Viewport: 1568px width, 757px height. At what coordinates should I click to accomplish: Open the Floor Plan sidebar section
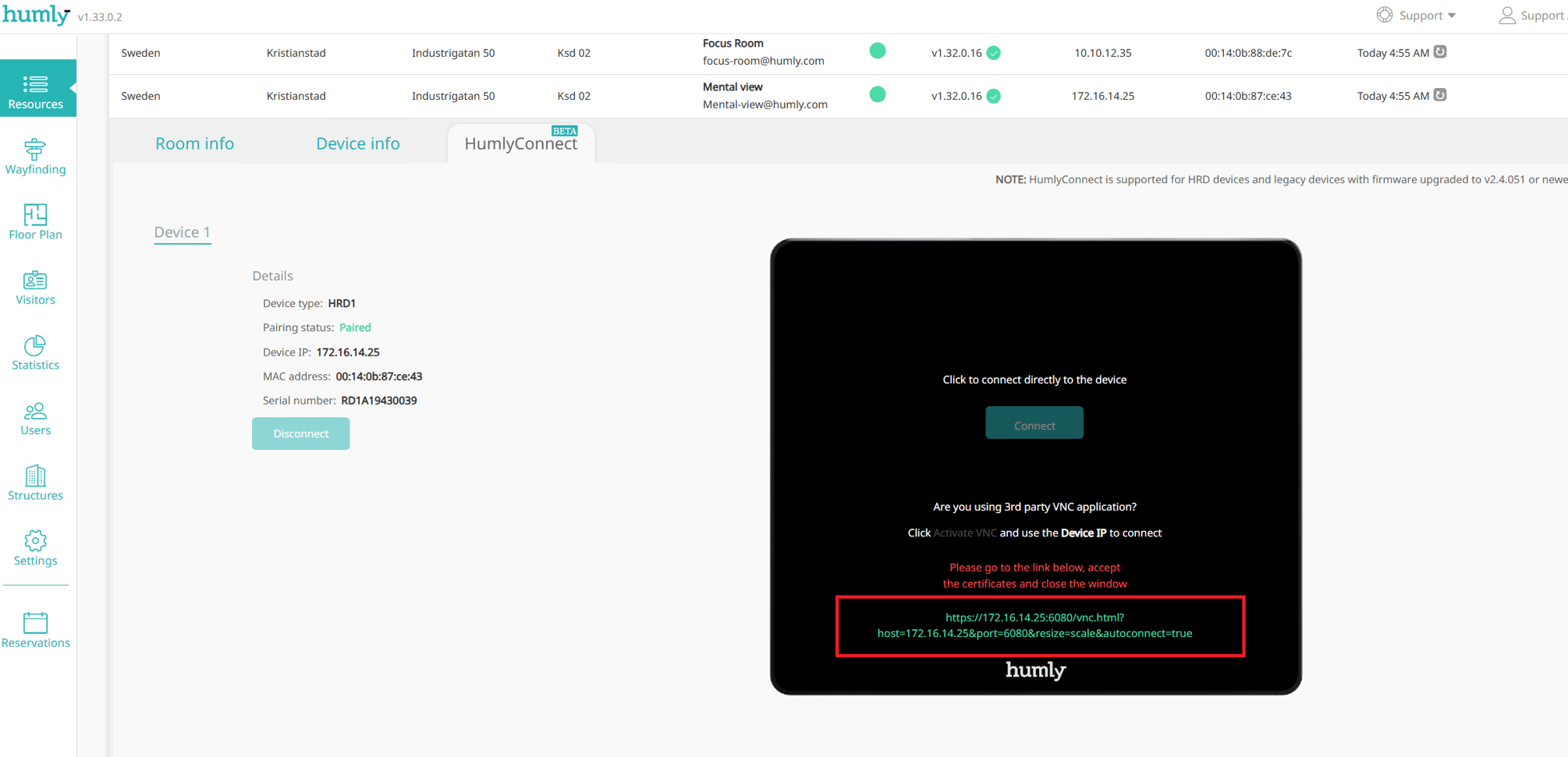(36, 221)
